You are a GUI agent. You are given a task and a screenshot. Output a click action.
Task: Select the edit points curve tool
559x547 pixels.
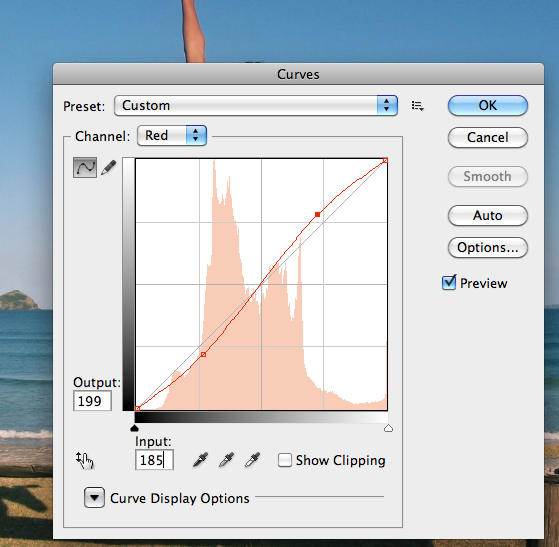point(85,167)
